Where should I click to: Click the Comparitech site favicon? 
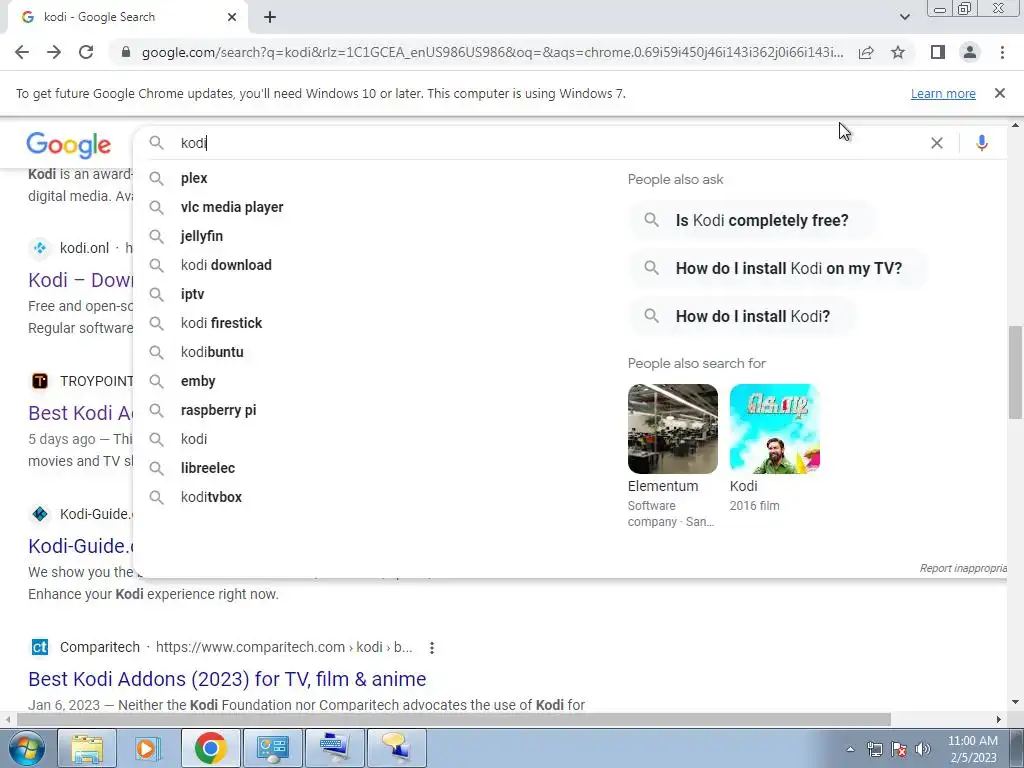click(40, 647)
